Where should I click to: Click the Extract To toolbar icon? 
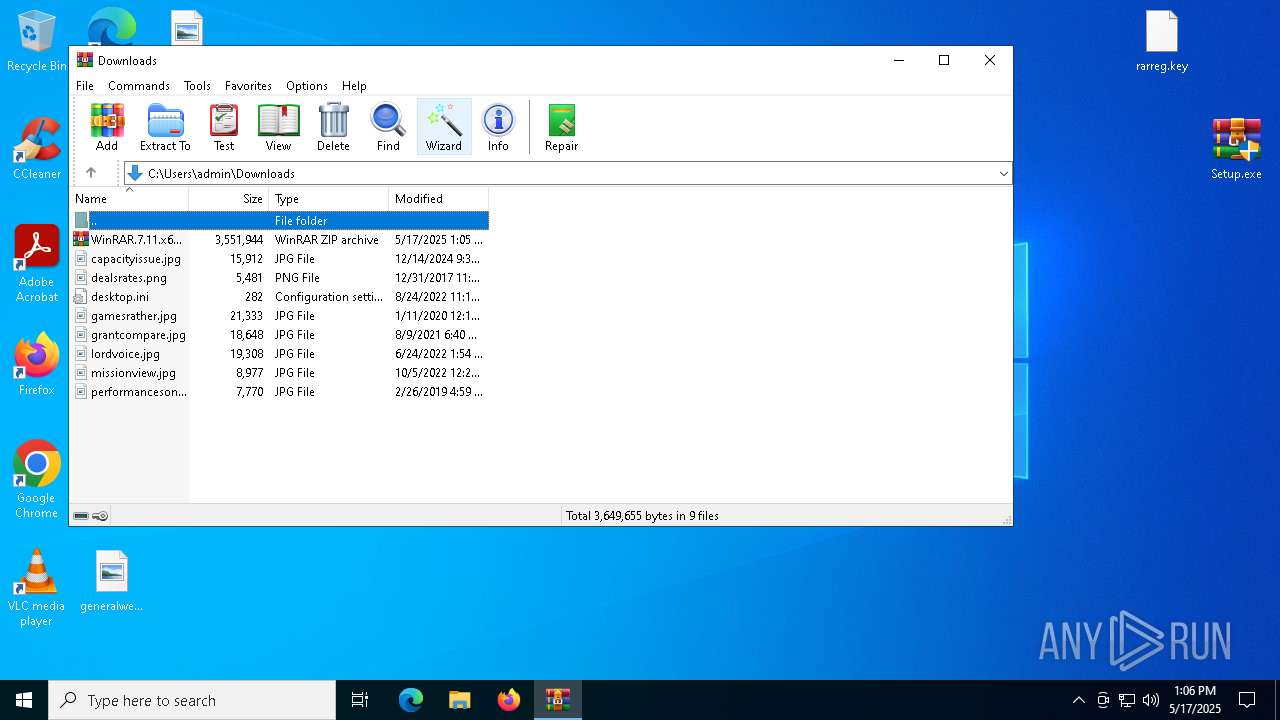tap(165, 127)
